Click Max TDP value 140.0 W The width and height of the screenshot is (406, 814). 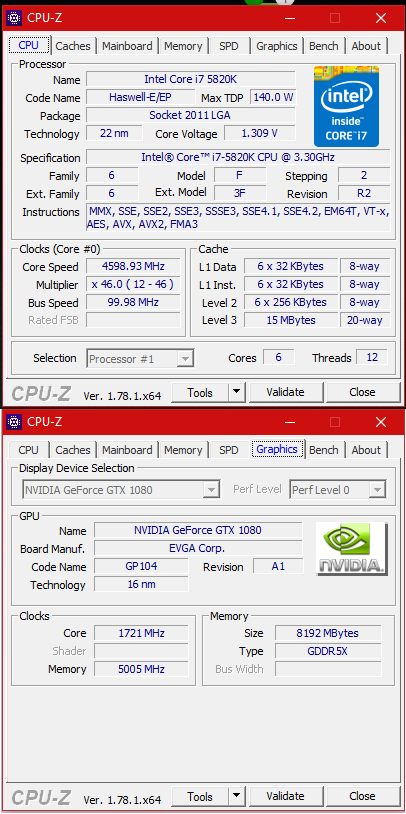(x=273, y=97)
